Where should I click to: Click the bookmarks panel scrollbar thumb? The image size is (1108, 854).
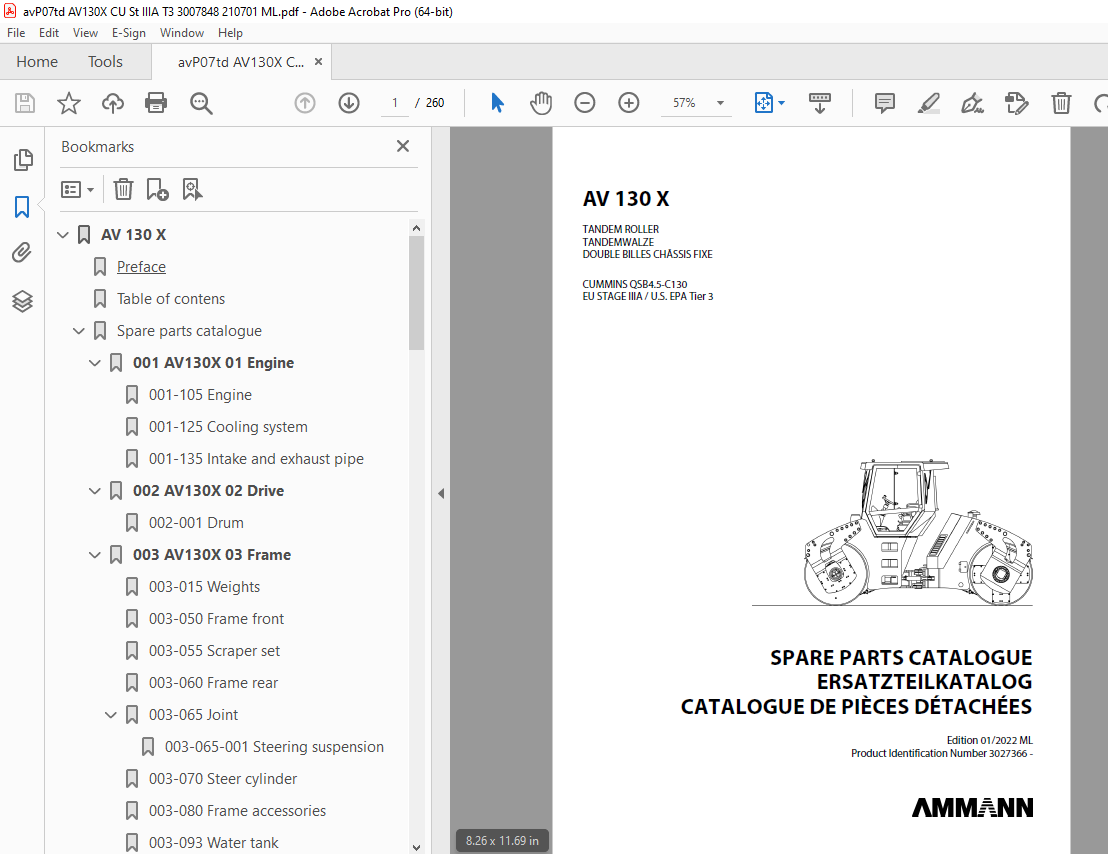(416, 292)
